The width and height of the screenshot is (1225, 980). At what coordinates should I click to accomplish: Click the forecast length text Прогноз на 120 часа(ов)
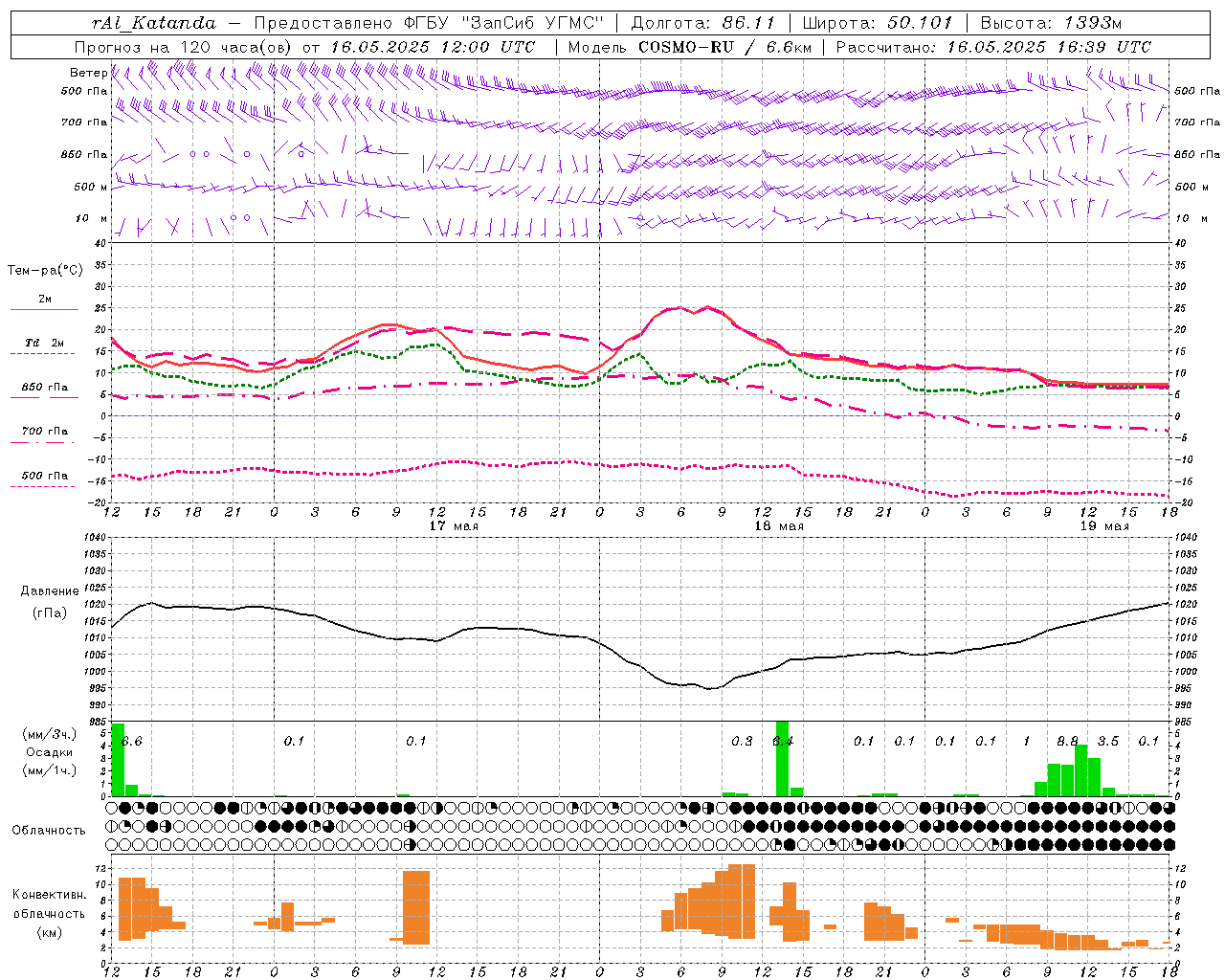(x=184, y=46)
